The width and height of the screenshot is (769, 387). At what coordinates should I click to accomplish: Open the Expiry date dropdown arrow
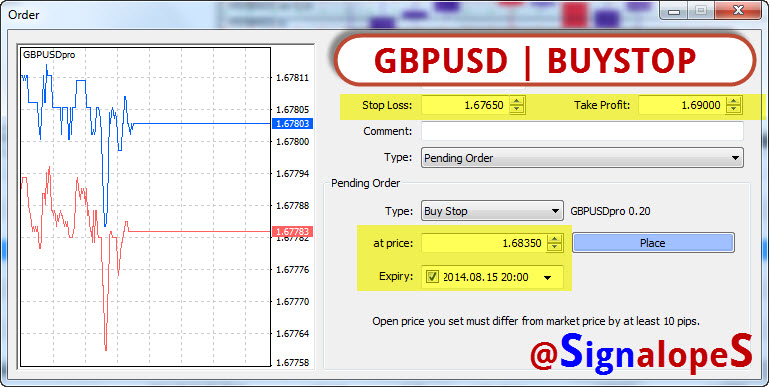548,278
